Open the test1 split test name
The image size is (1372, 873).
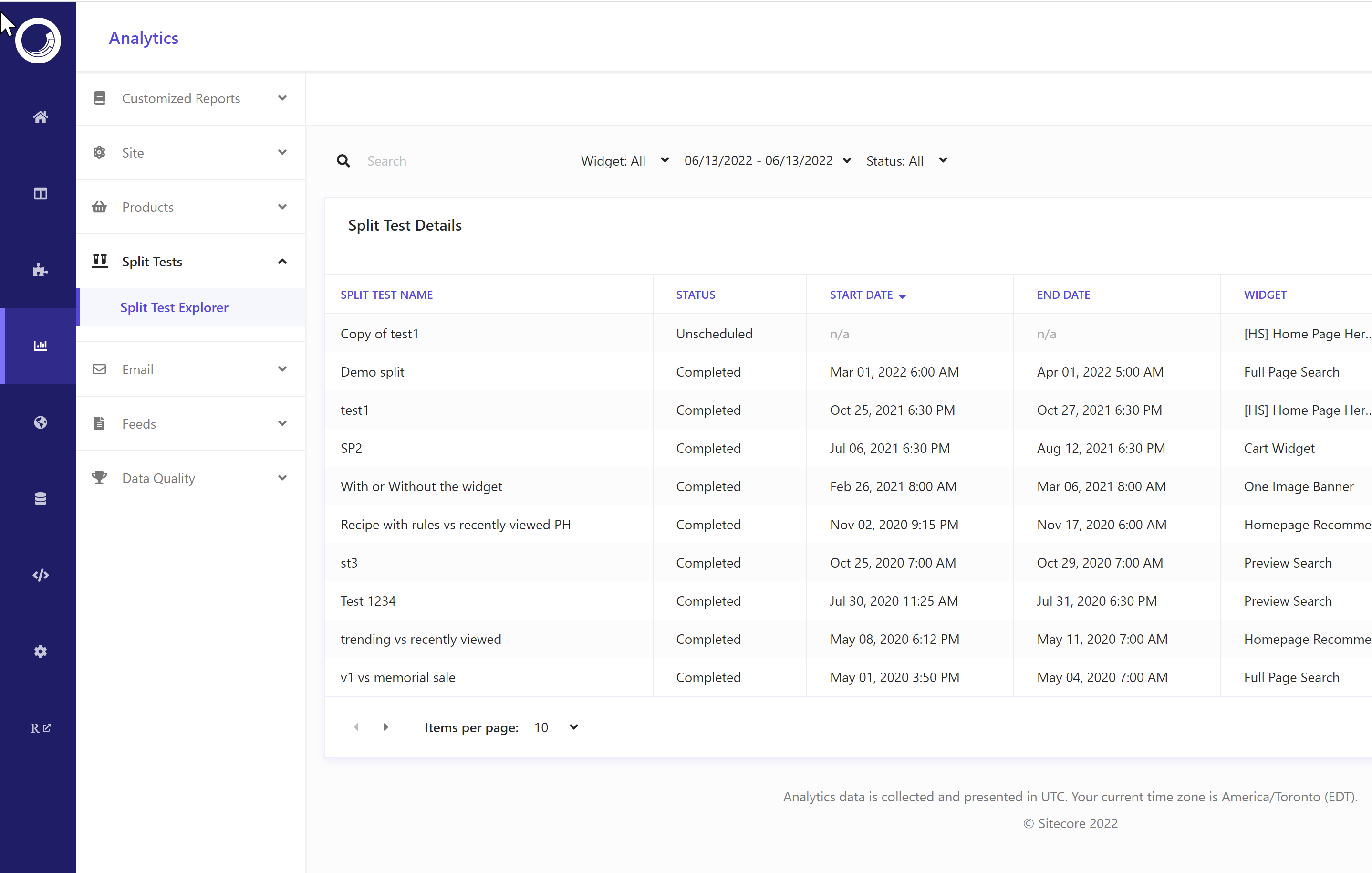(x=354, y=410)
